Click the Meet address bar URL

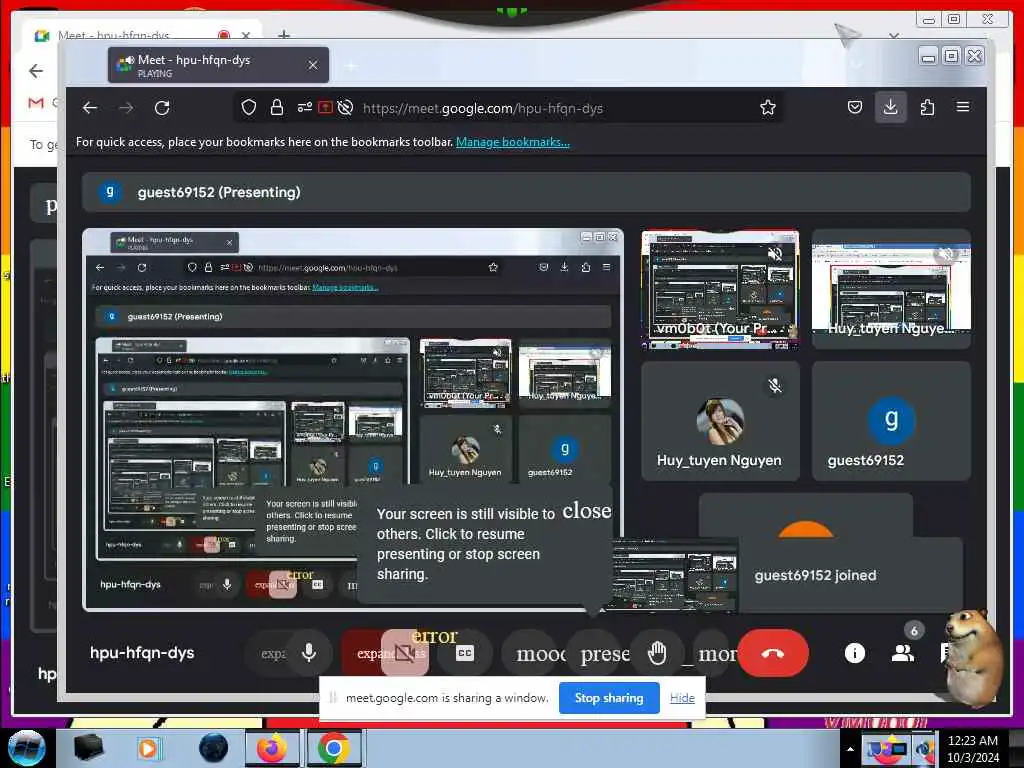pos(483,108)
